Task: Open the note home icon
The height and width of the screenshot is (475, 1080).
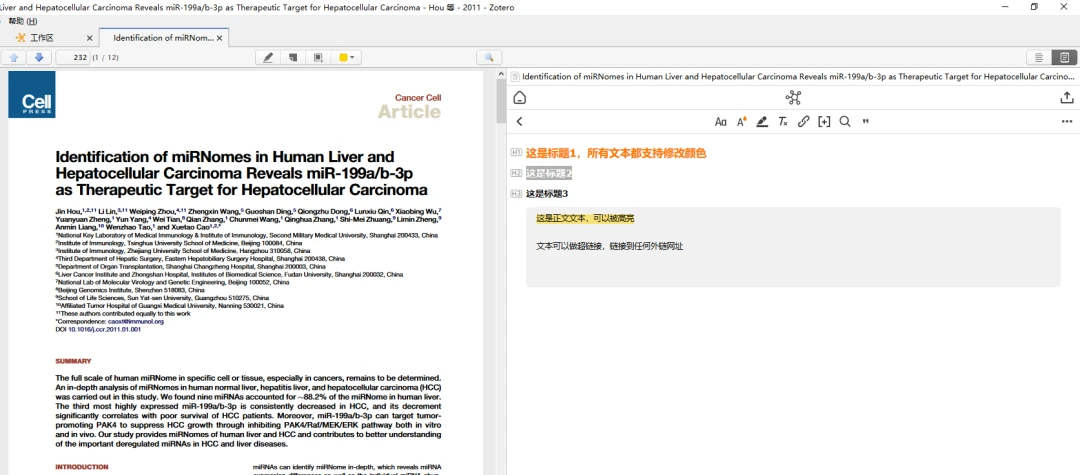Action: click(520, 97)
